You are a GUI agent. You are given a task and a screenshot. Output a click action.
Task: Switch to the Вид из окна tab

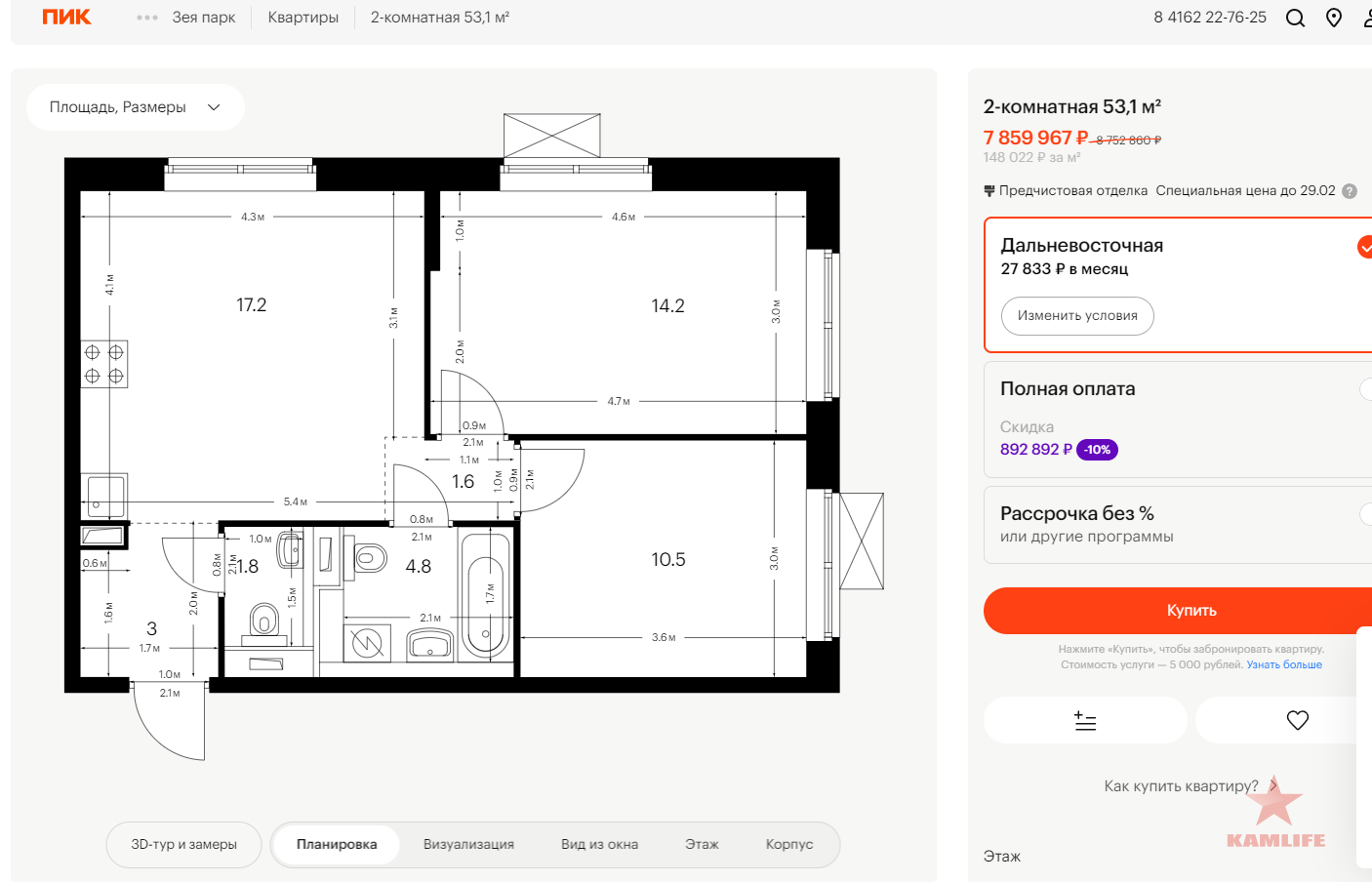599,845
